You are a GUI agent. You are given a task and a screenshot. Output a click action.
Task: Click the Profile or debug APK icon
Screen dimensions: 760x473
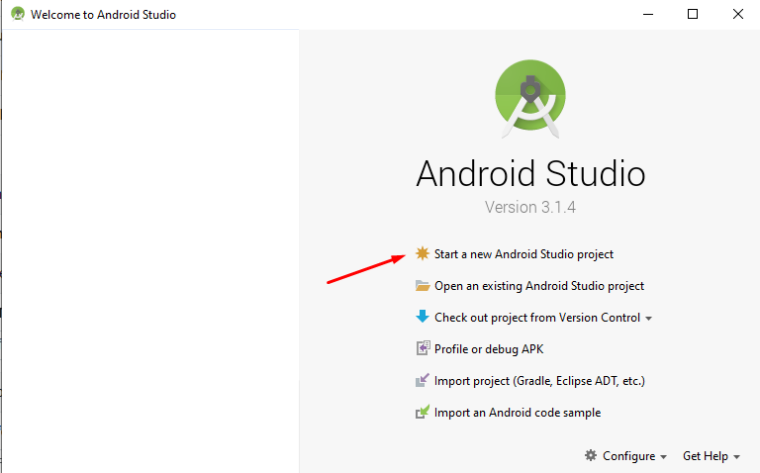(422, 348)
